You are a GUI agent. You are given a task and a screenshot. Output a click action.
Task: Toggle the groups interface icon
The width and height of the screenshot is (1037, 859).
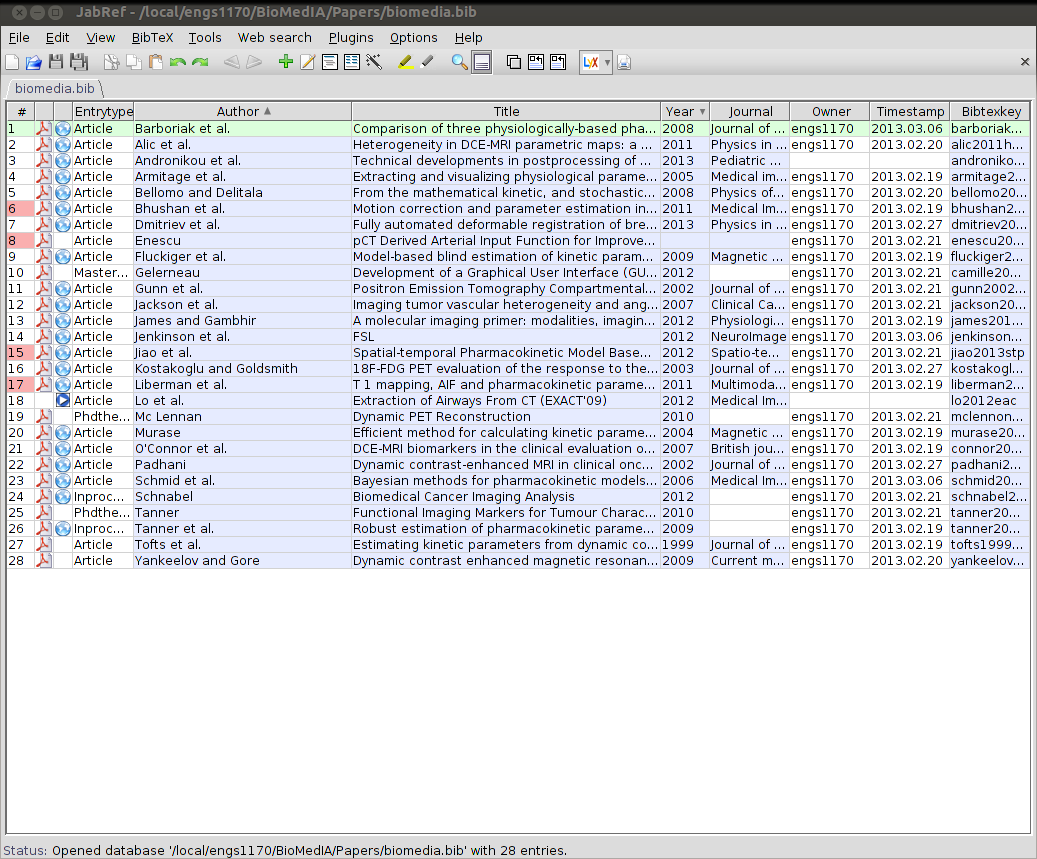click(513, 62)
